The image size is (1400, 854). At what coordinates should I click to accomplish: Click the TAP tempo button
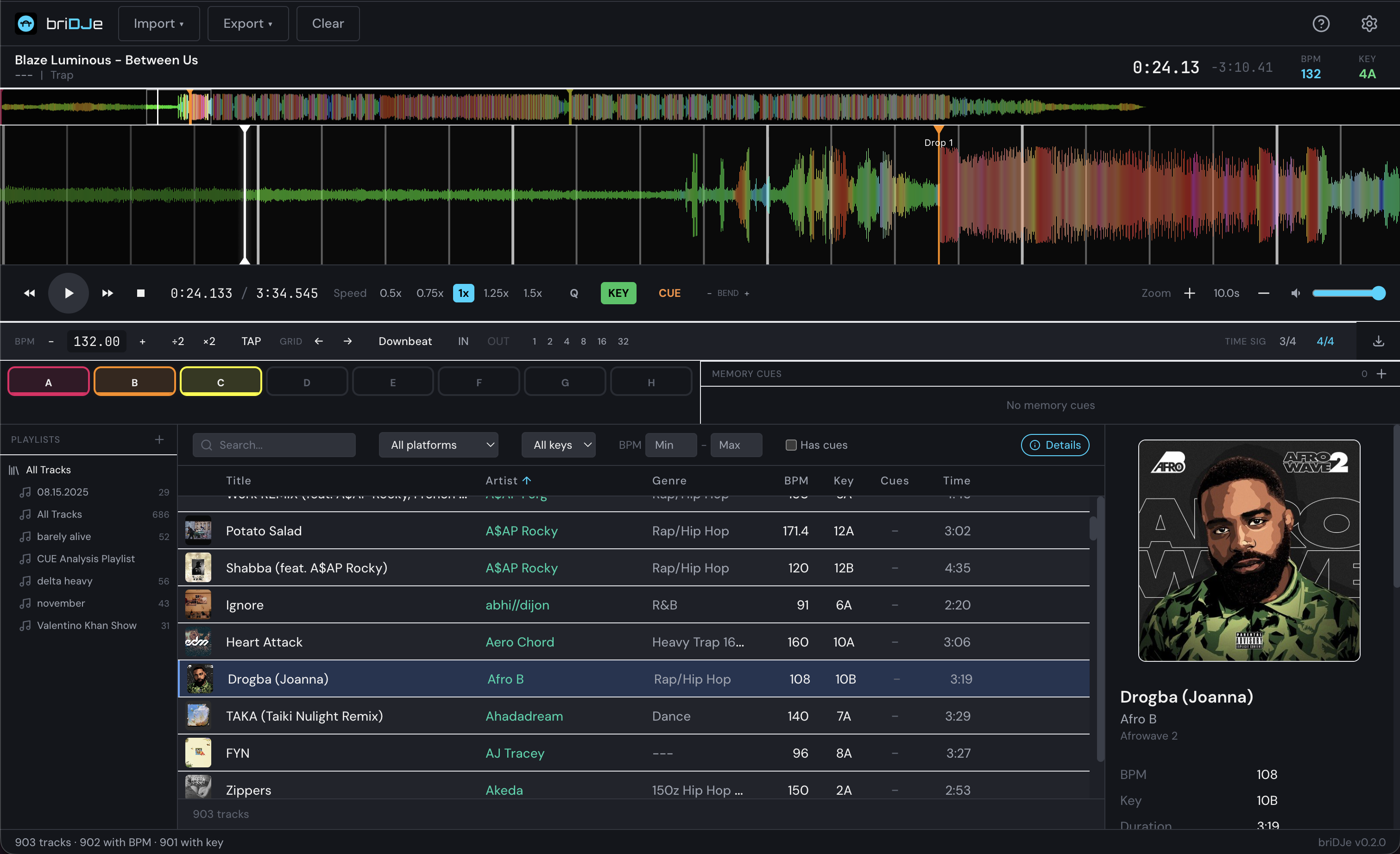[x=251, y=341]
